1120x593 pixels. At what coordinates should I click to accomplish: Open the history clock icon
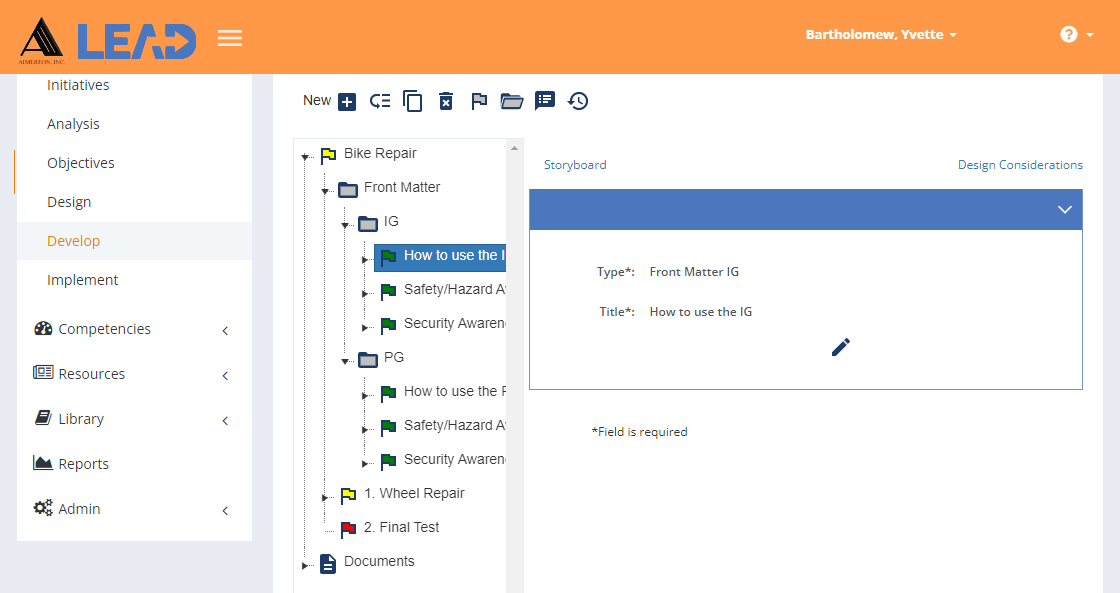[x=578, y=101]
